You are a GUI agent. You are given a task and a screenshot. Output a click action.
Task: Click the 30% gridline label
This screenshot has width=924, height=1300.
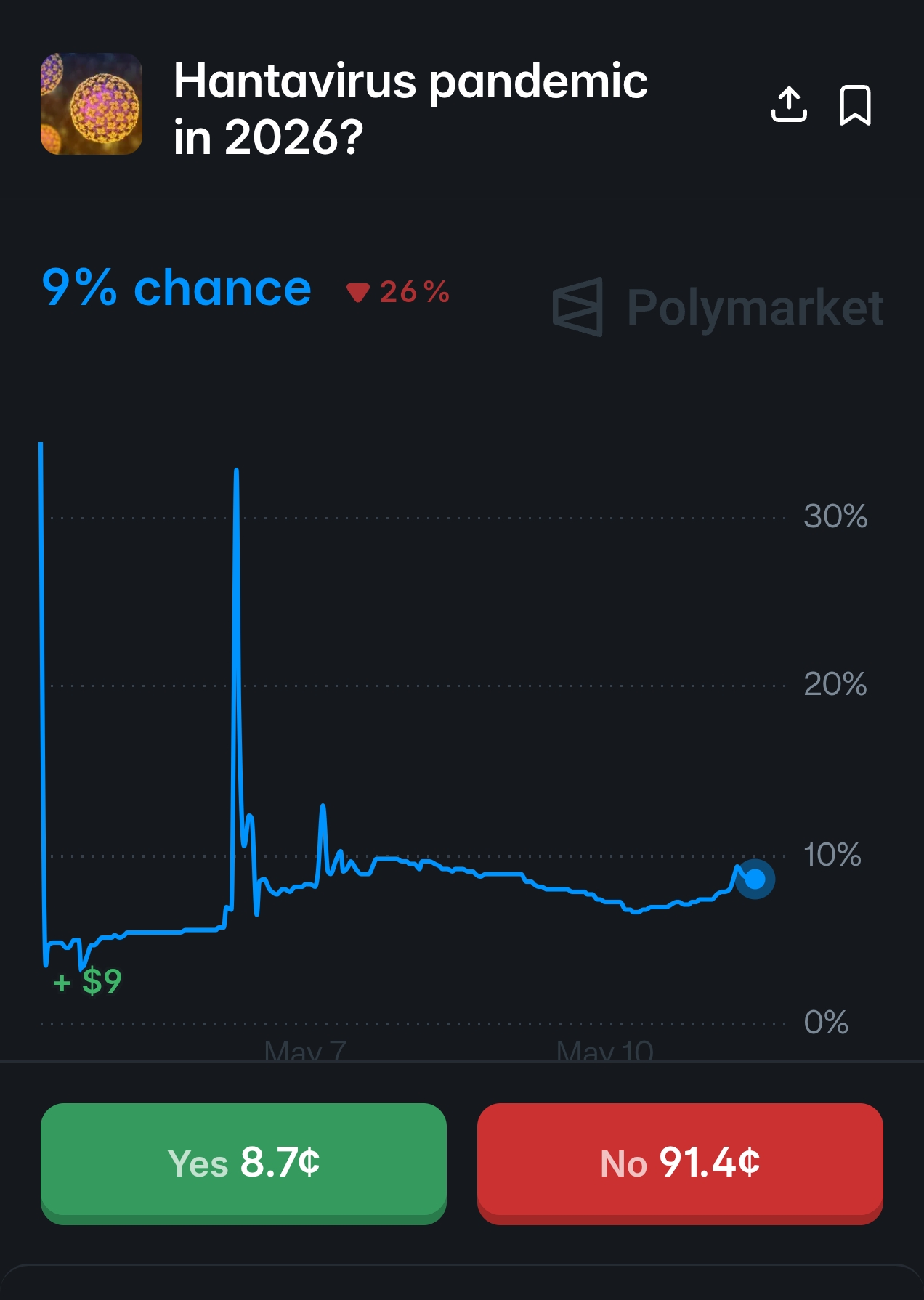pos(835,516)
